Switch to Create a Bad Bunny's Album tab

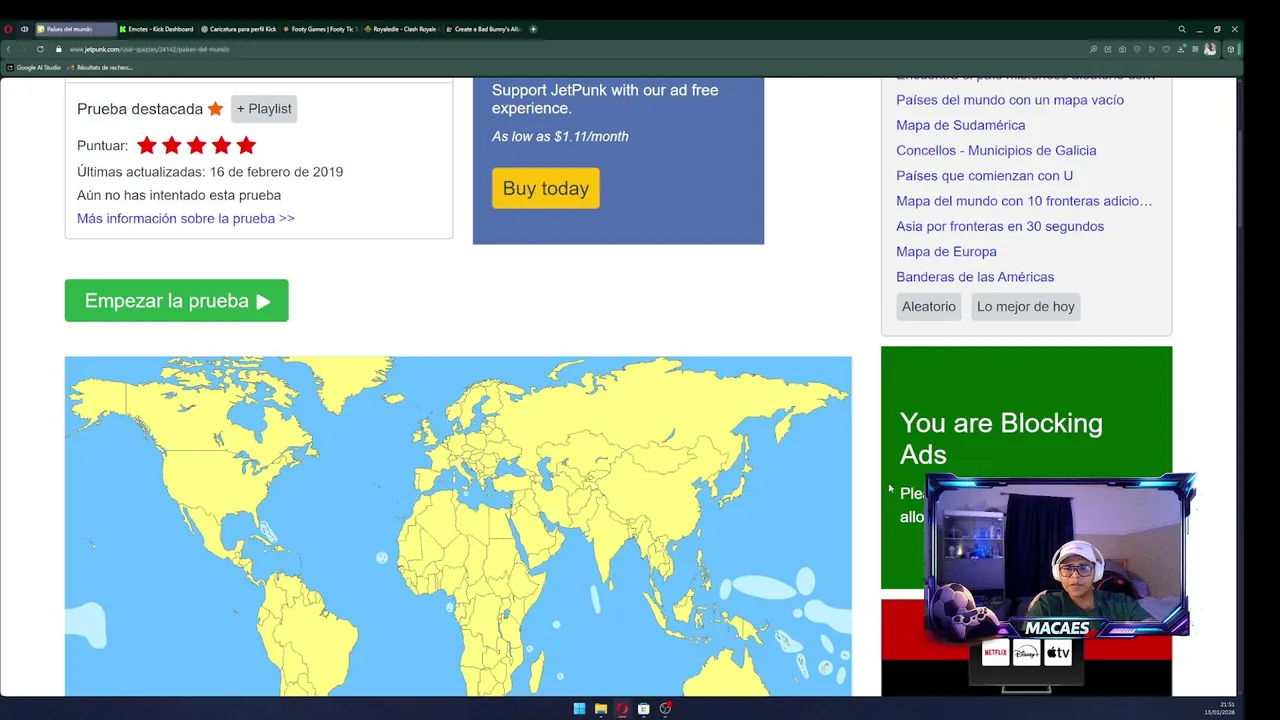coord(485,29)
